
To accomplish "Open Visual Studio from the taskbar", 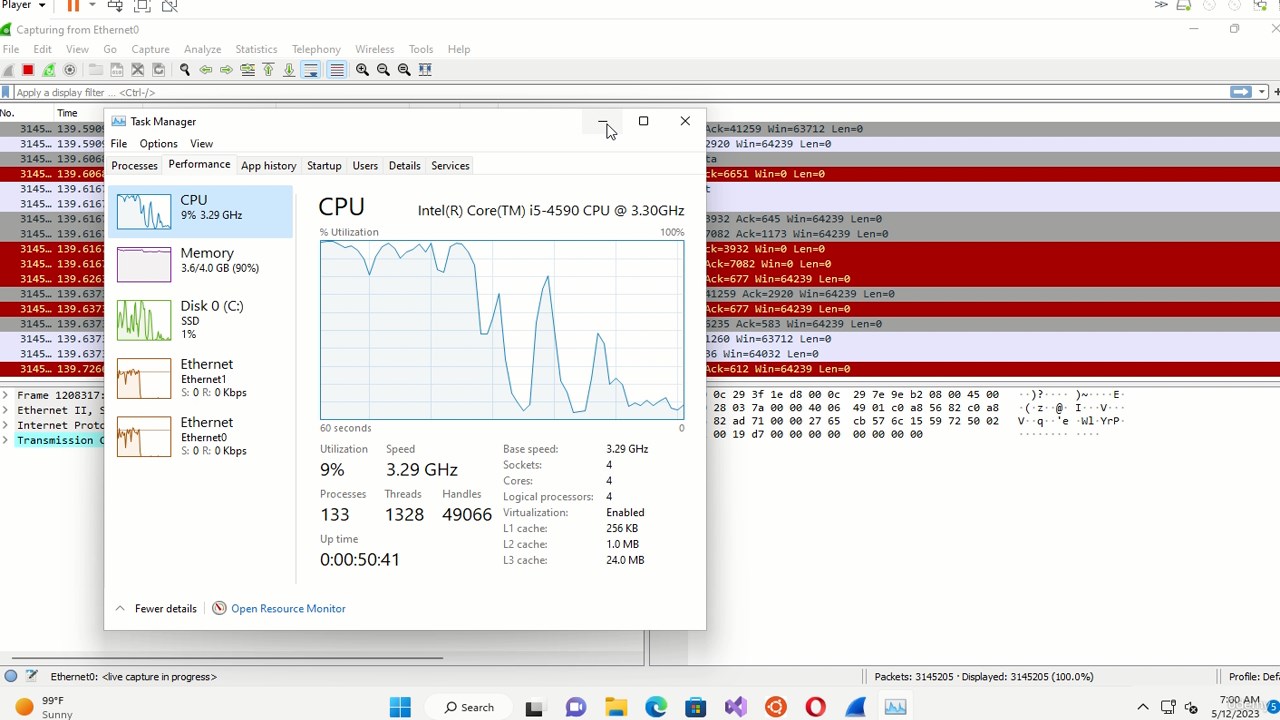I will click(735, 707).
